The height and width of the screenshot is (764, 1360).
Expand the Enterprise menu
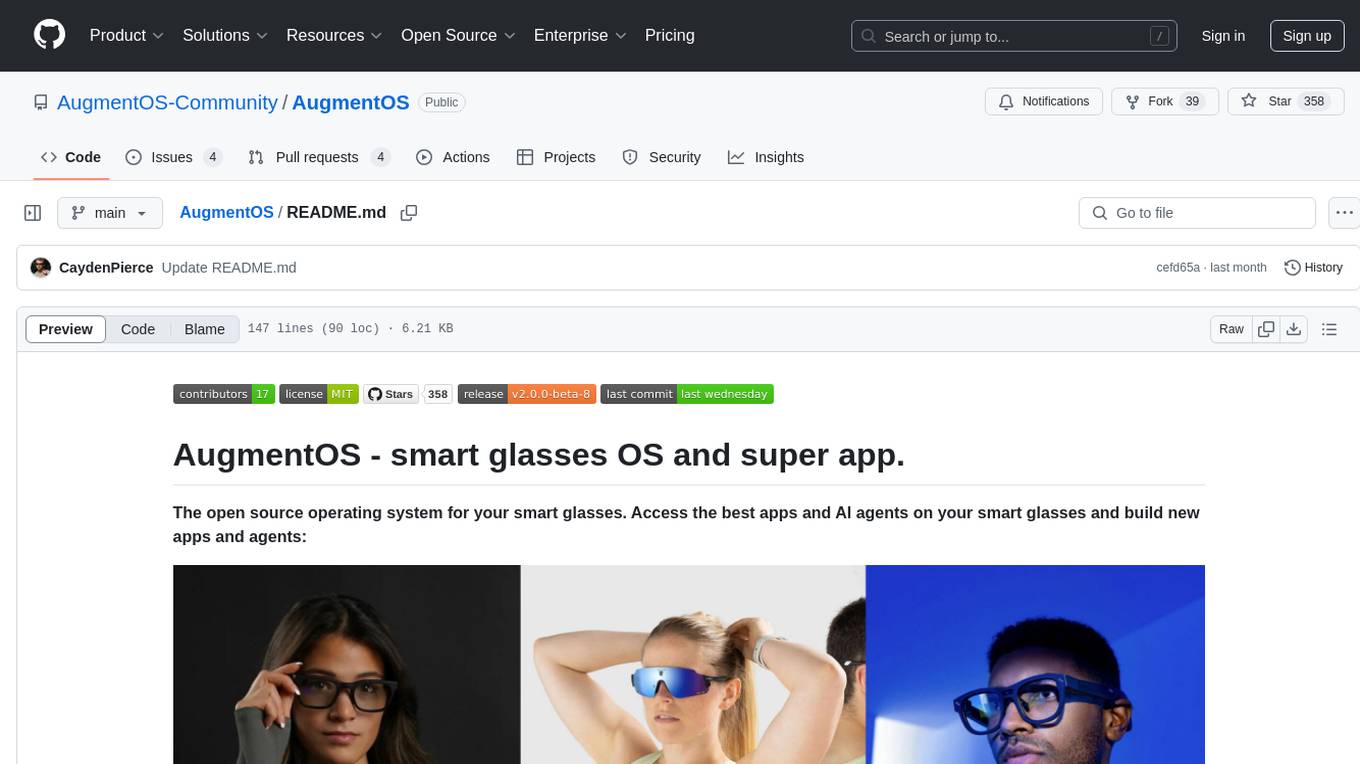(580, 35)
